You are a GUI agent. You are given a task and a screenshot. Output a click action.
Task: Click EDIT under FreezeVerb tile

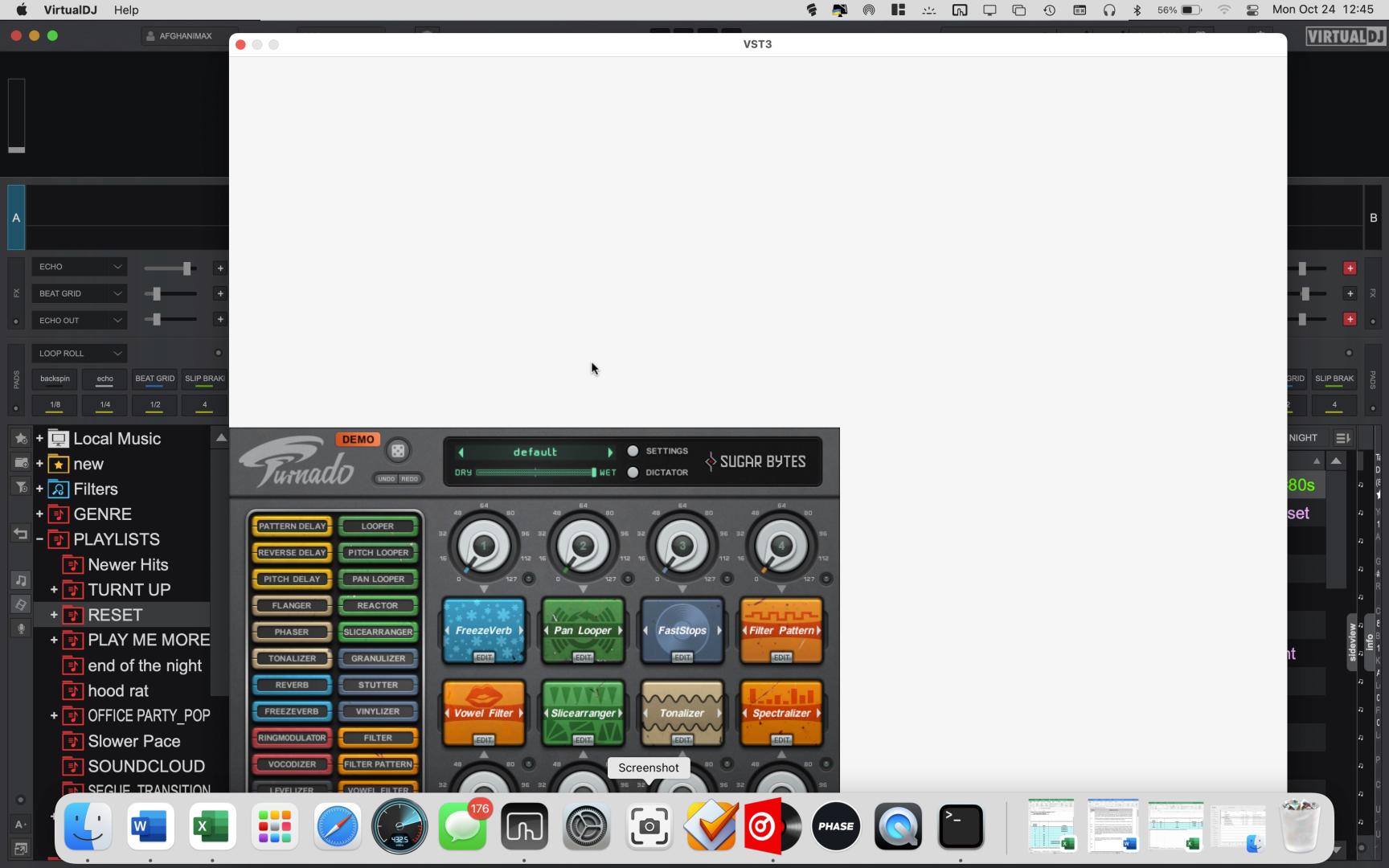tap(484, 657)
